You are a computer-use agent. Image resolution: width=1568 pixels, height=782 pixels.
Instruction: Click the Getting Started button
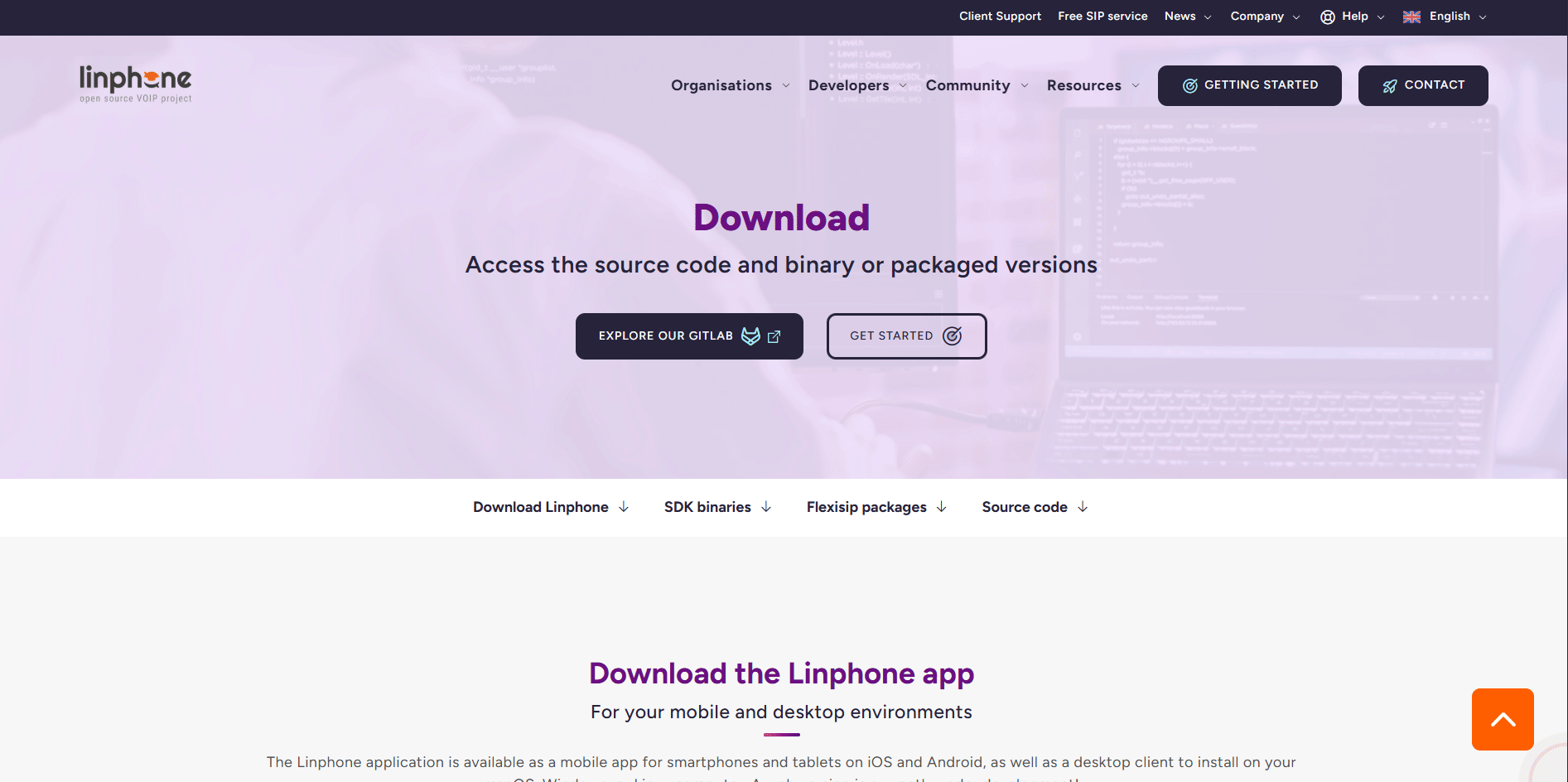click(x=1249, y=85)
